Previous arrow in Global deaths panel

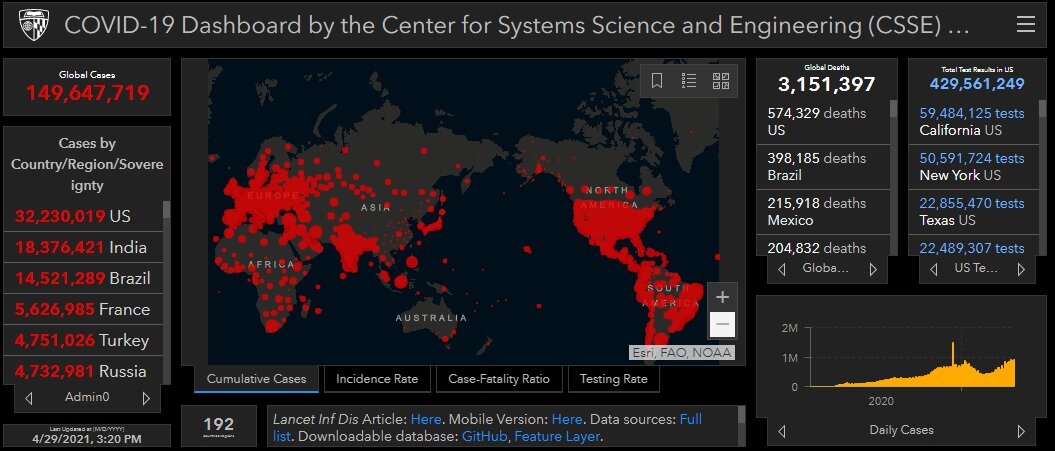(782, 269)
